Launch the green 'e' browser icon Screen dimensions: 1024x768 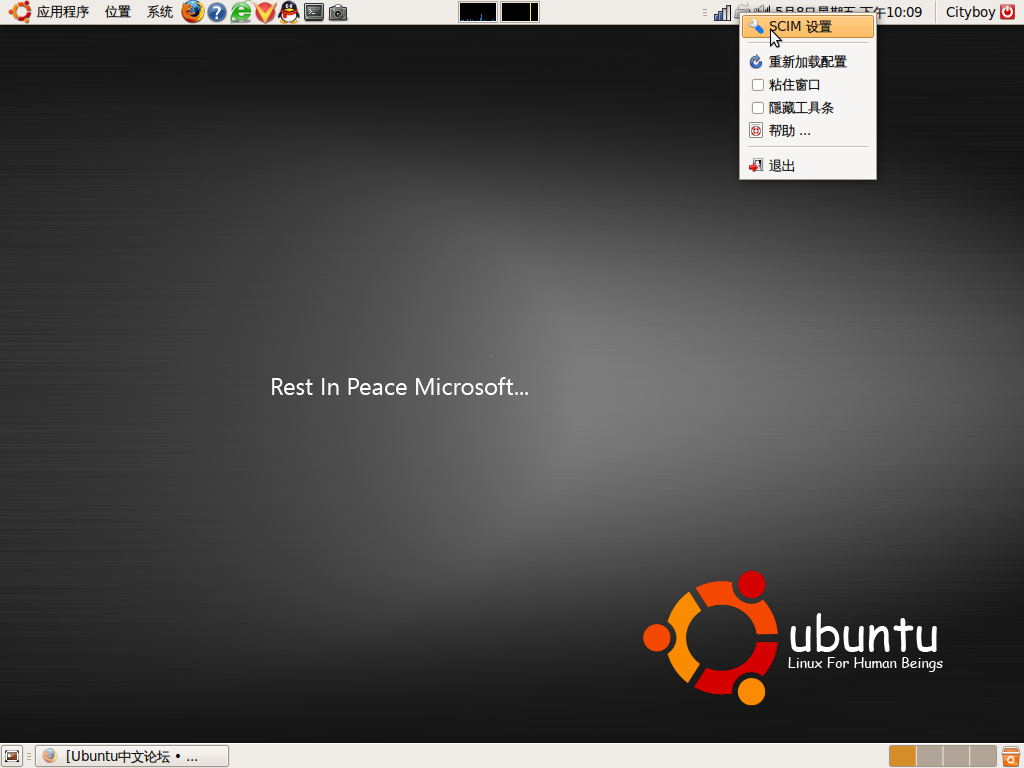241,12
